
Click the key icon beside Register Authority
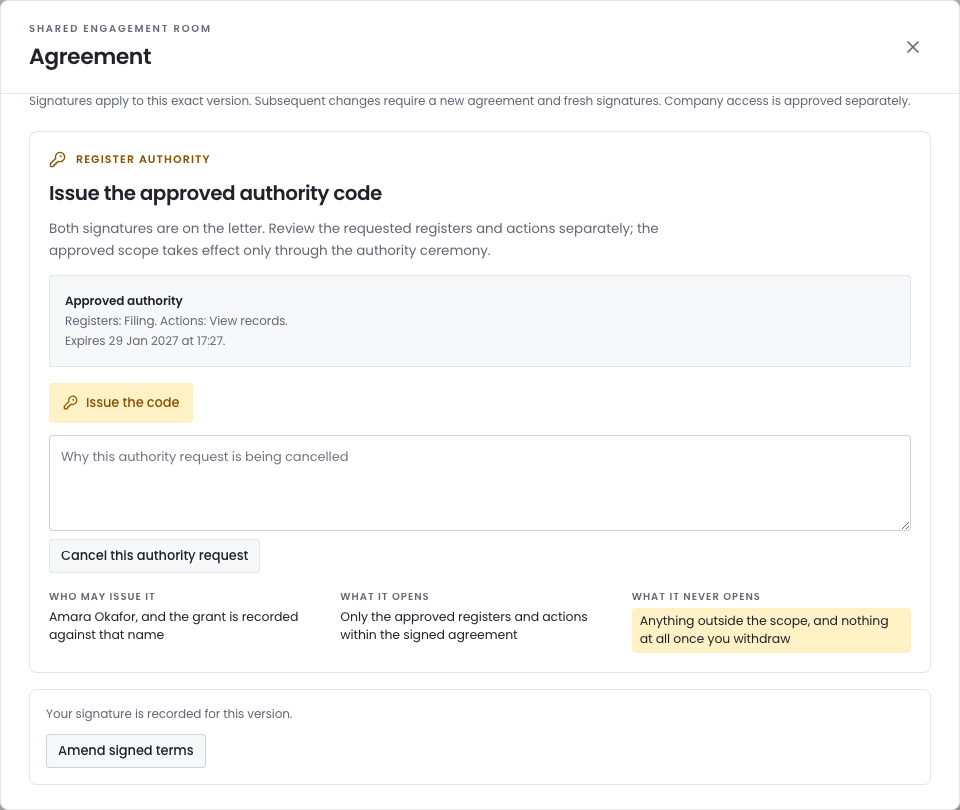pyautogui.click(x=58, y=159)
